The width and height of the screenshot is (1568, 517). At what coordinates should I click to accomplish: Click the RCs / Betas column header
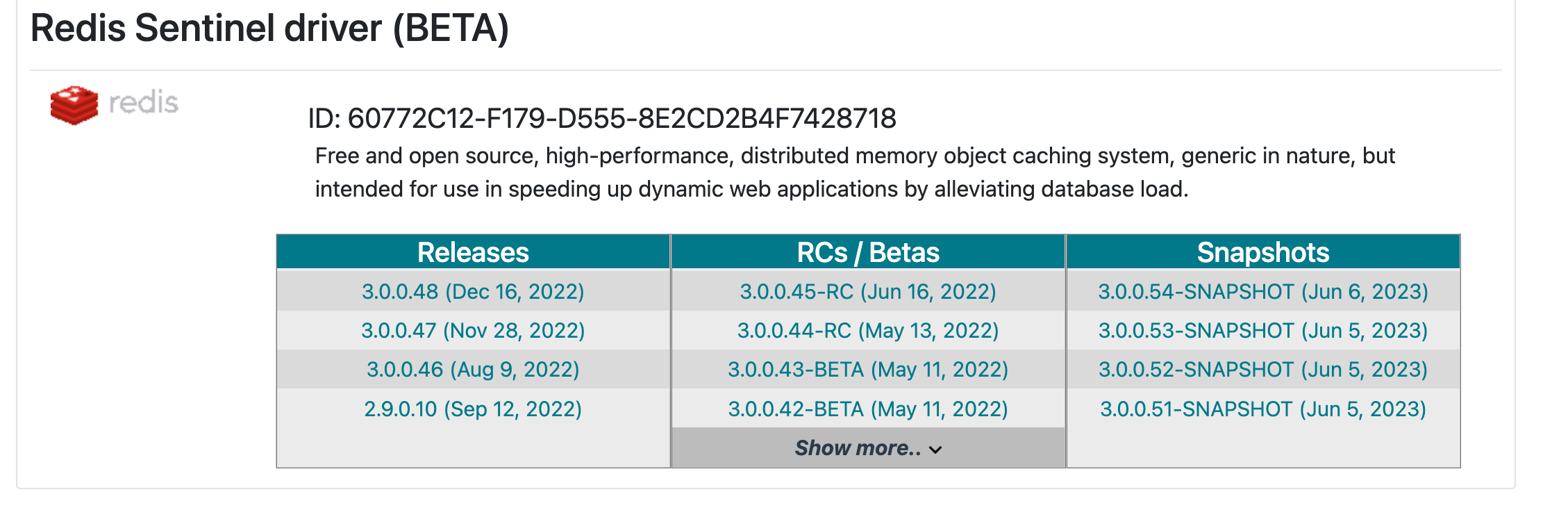pyautogui.click(x=868, y=252)
